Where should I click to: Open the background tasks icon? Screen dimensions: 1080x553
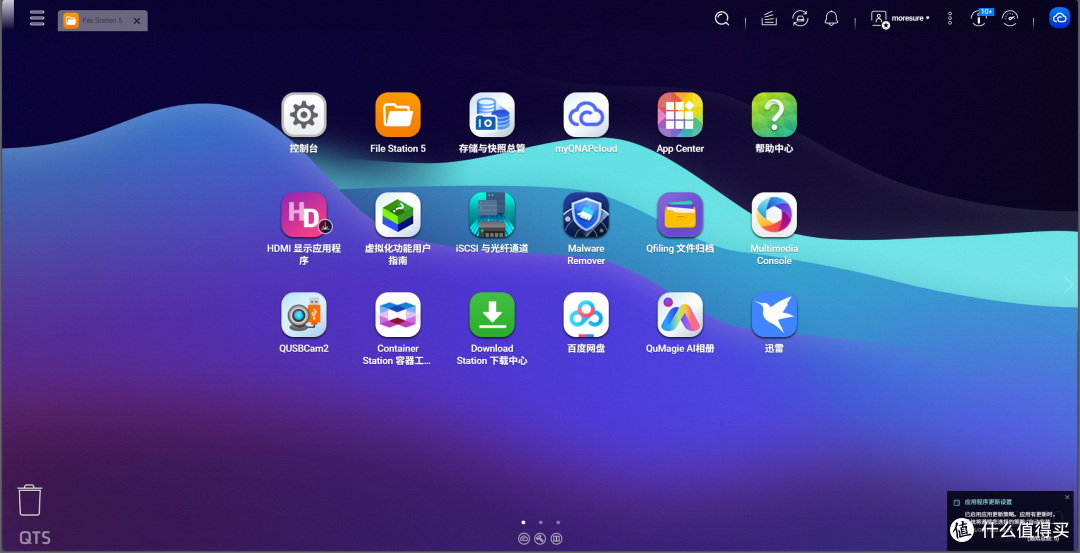tap(769, 19)
